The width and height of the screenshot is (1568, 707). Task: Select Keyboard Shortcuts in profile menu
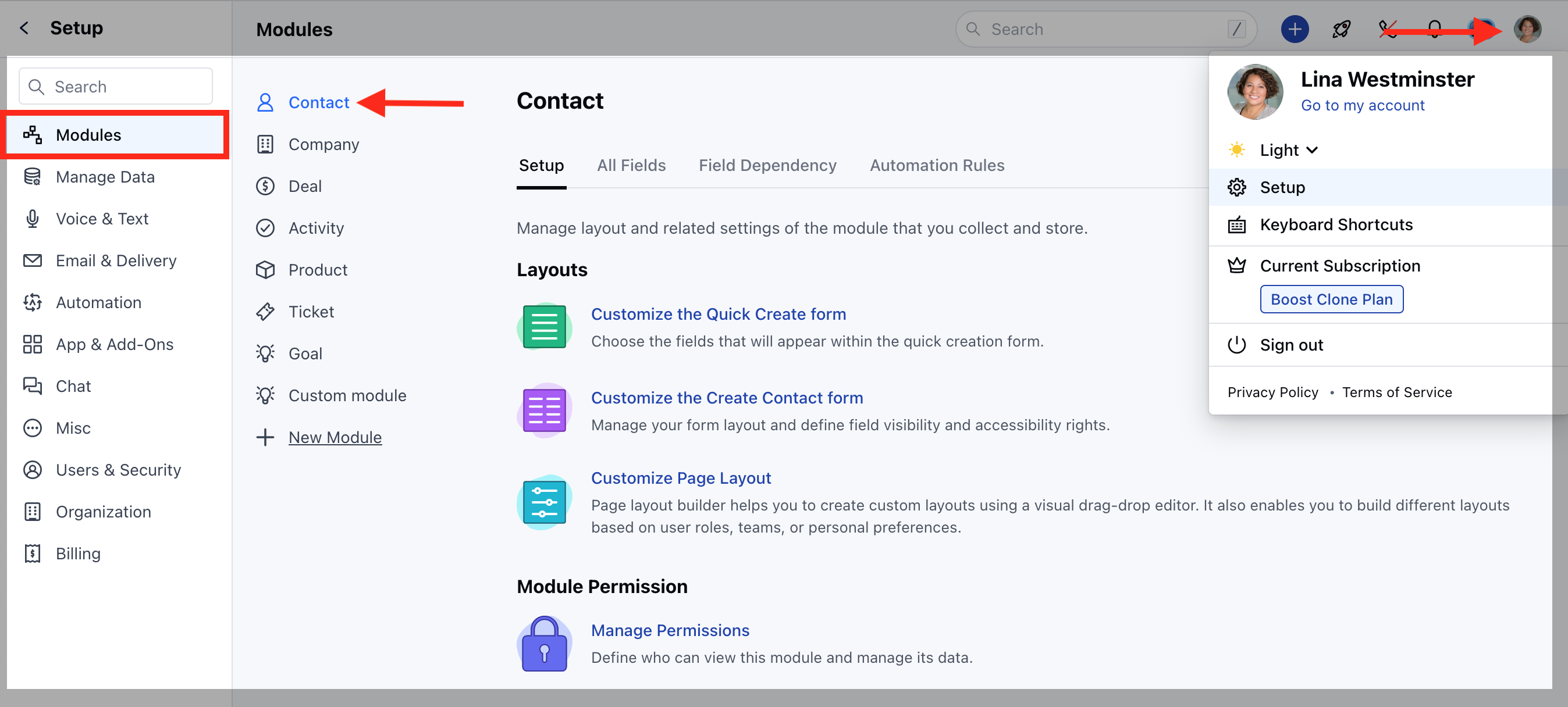[x=1335, y=225]
